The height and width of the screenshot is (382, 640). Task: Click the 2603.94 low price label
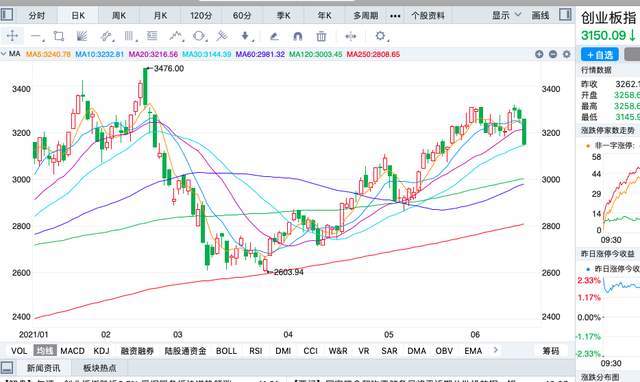click(x=289, y=272)
